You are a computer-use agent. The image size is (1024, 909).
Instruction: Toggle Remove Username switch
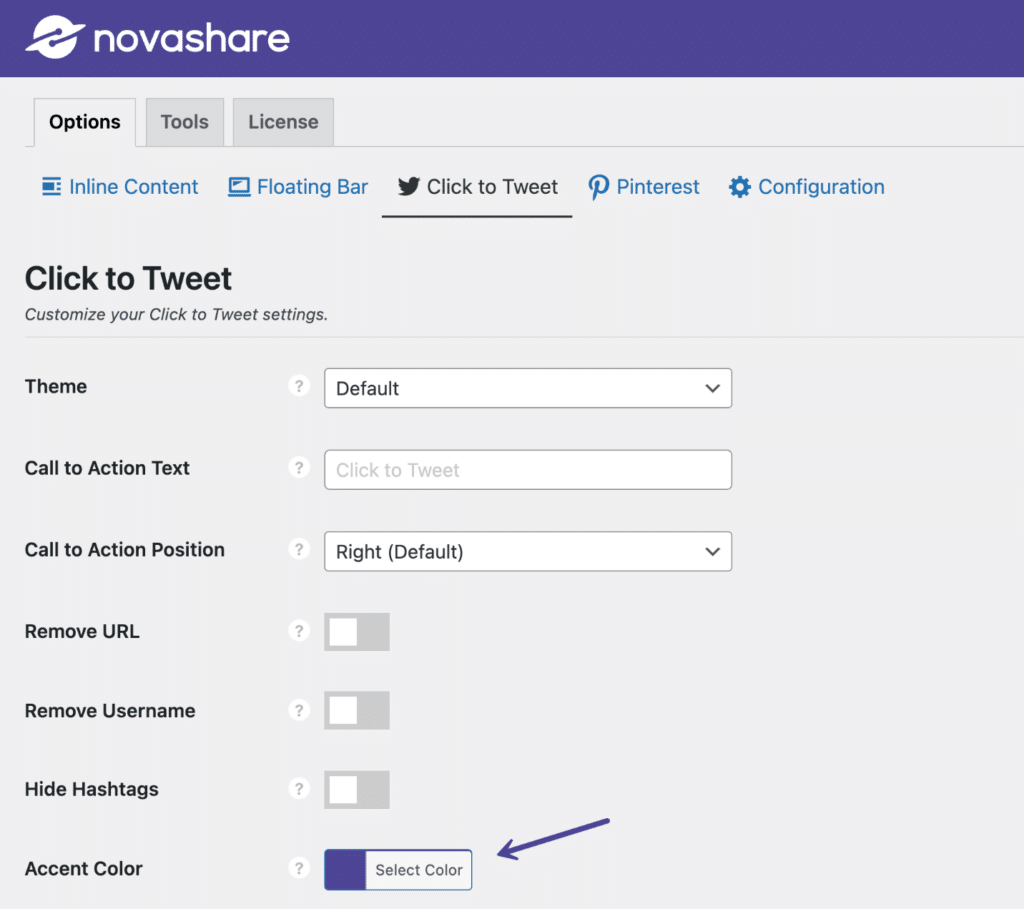coord(357,710)
